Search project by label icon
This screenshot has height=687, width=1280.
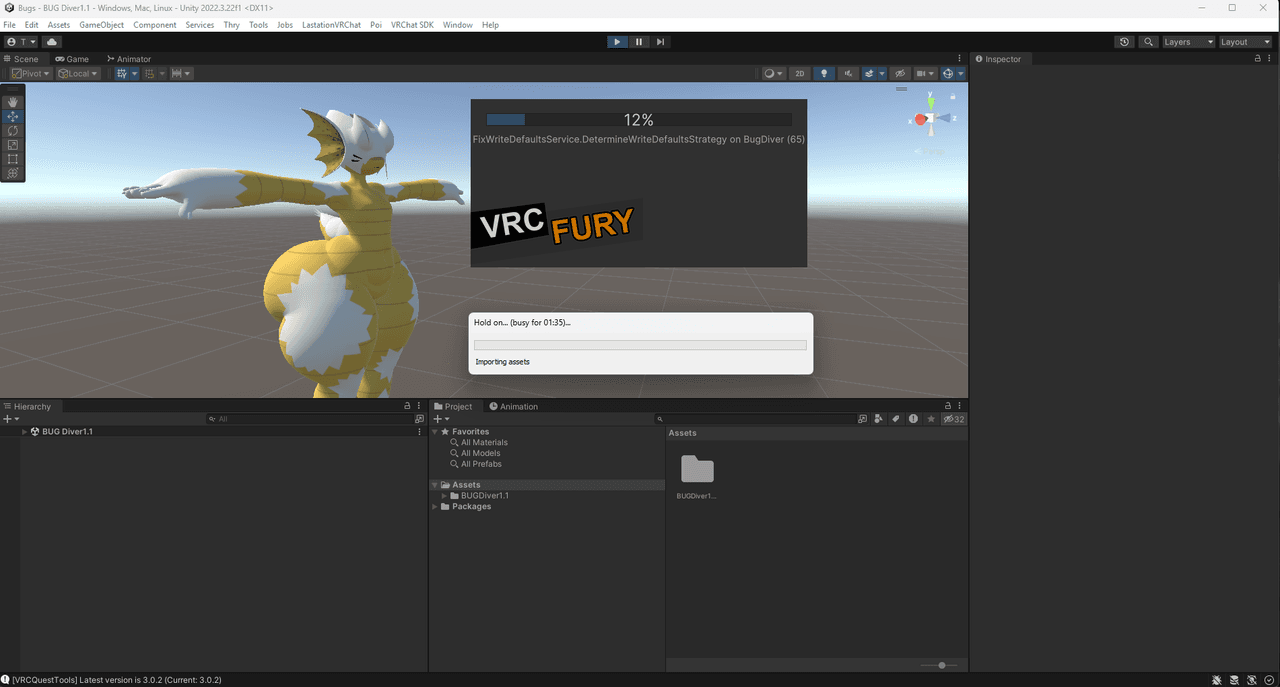point(896,419)
